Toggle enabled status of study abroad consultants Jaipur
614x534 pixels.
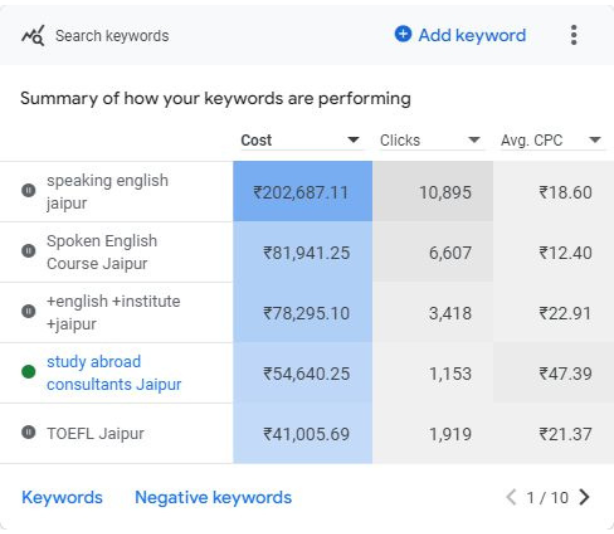29,372
